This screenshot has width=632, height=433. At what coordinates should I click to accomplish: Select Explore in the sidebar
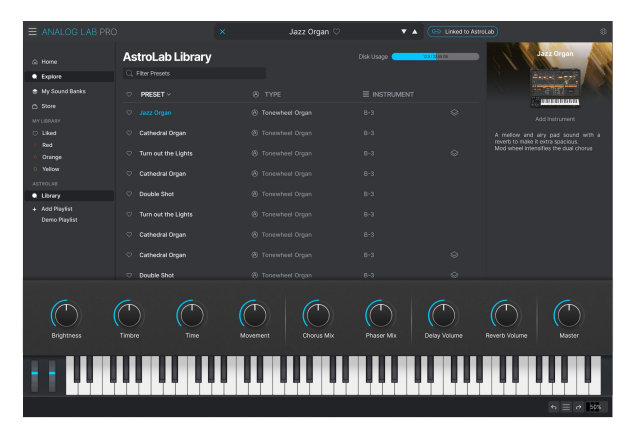(x=69, y=77)
